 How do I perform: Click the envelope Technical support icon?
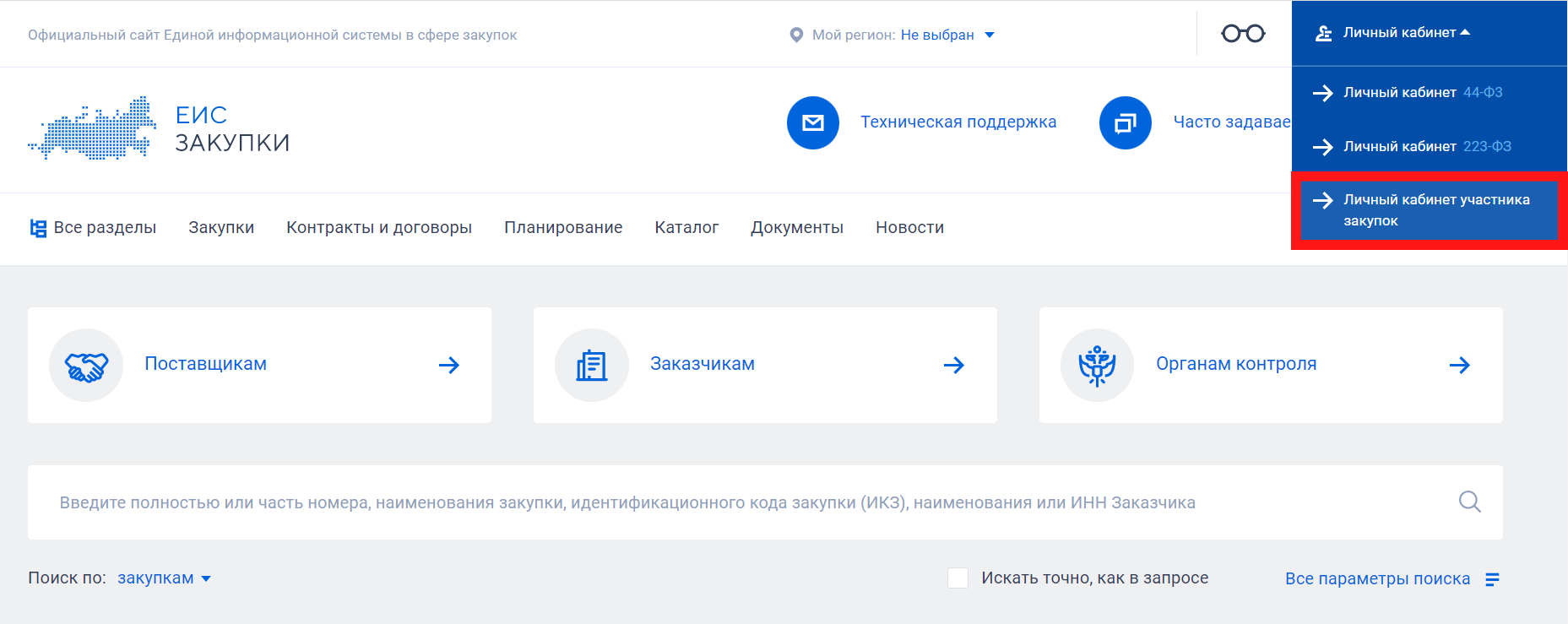[x=812, y=123]
